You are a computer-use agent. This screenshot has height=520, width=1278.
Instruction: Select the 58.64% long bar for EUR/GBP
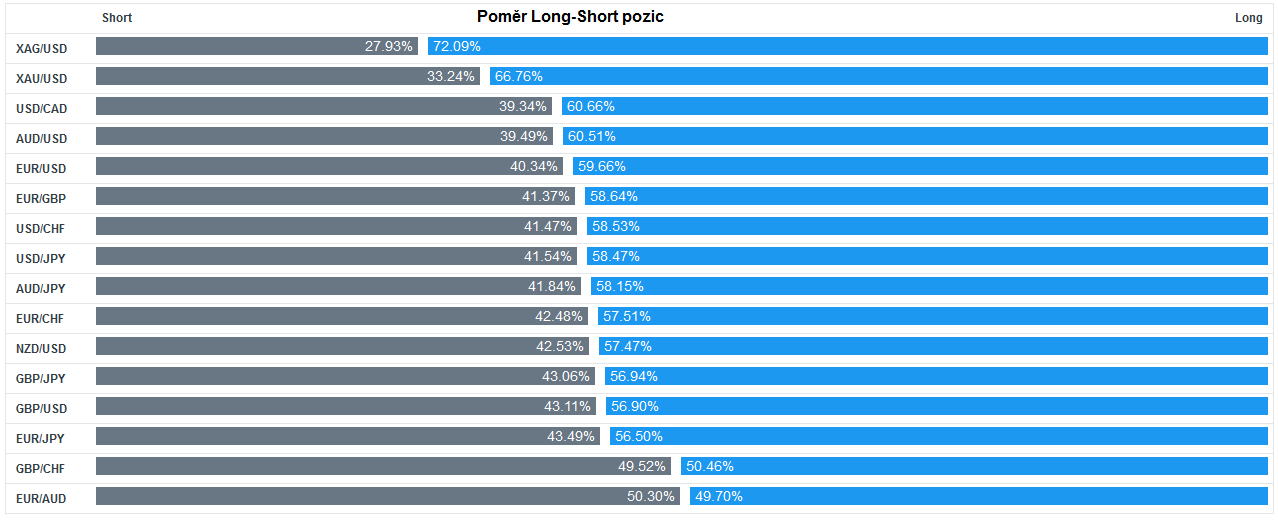(x=926, y=196)
